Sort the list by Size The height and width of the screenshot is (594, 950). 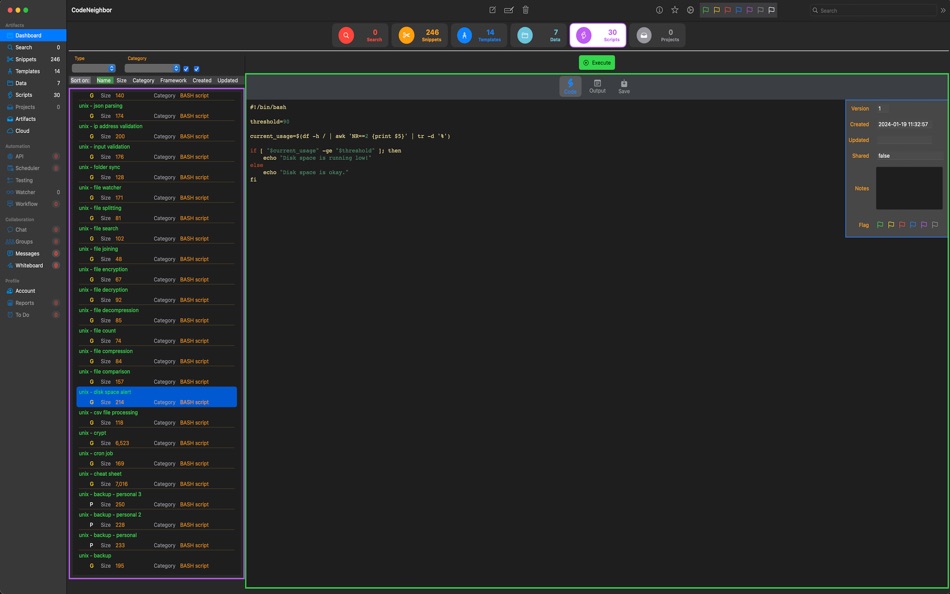coord(121,80)
